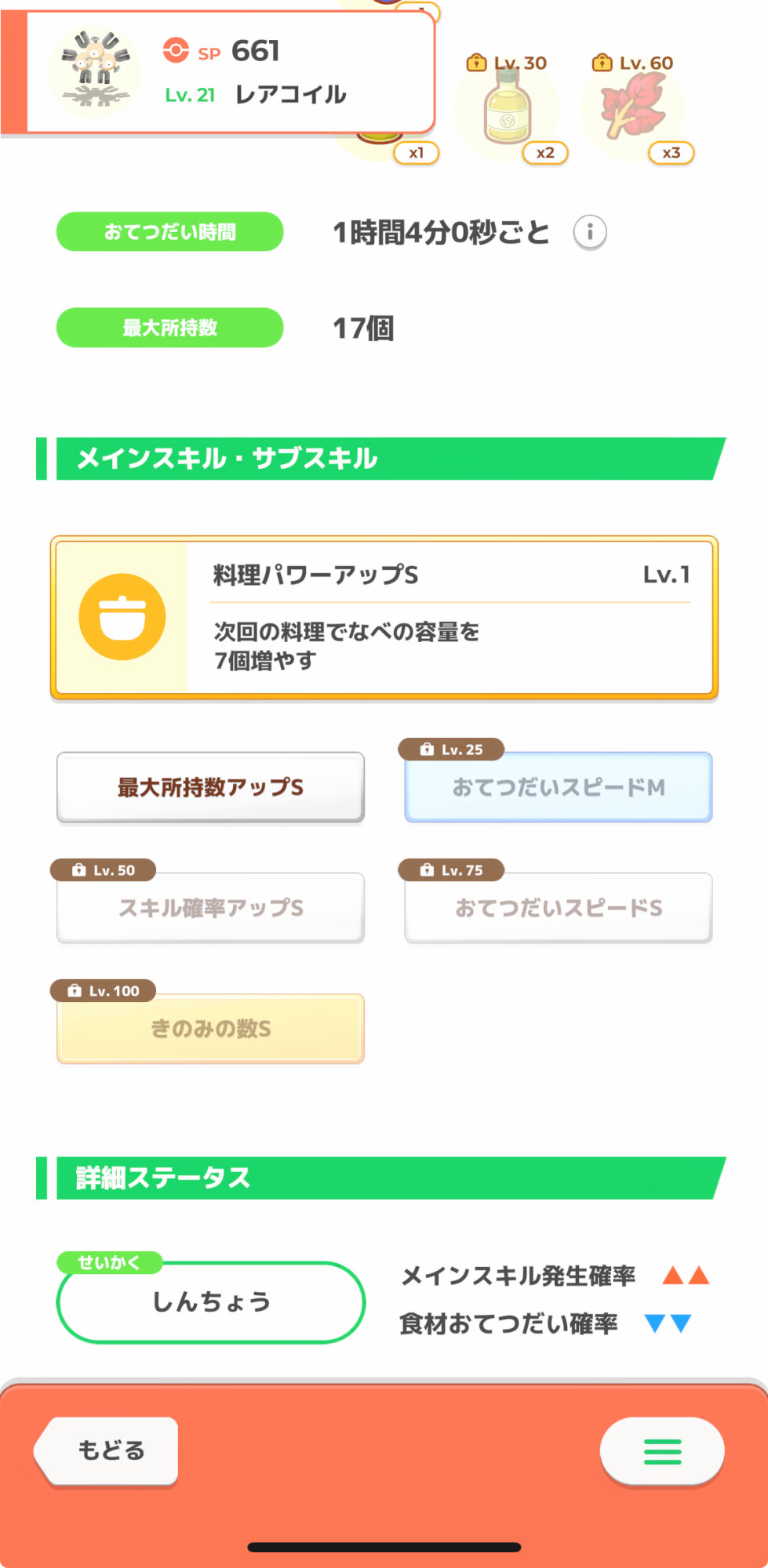Open the hamburger menu button
This screenshot has width=768, height=1568.
point(662,1451)
